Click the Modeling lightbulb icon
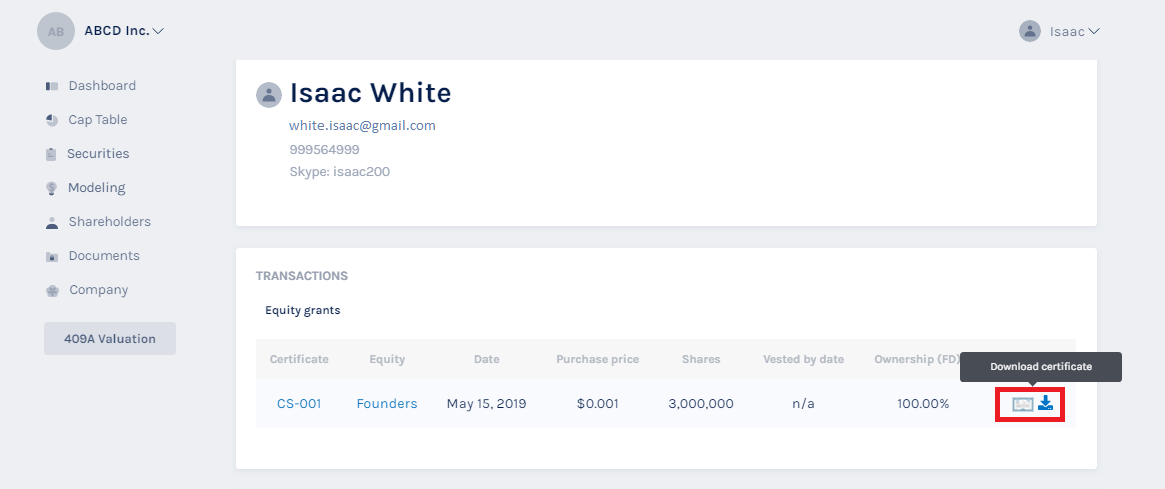The height and width of the screenshot is (489, 1165). (52, 188)
